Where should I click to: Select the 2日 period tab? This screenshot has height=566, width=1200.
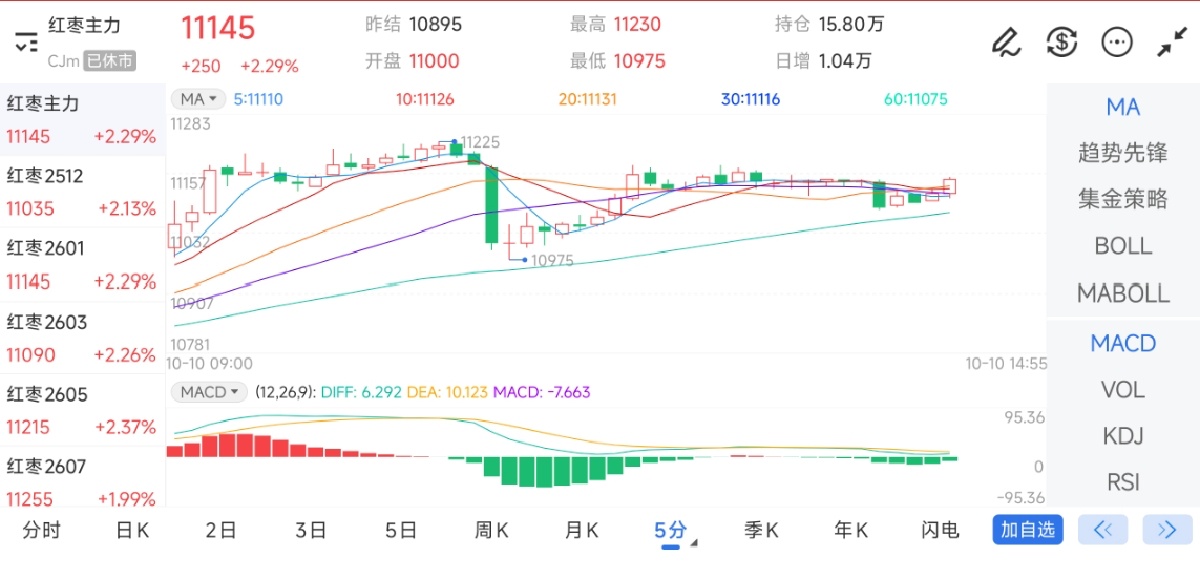(x=221, y=530)
